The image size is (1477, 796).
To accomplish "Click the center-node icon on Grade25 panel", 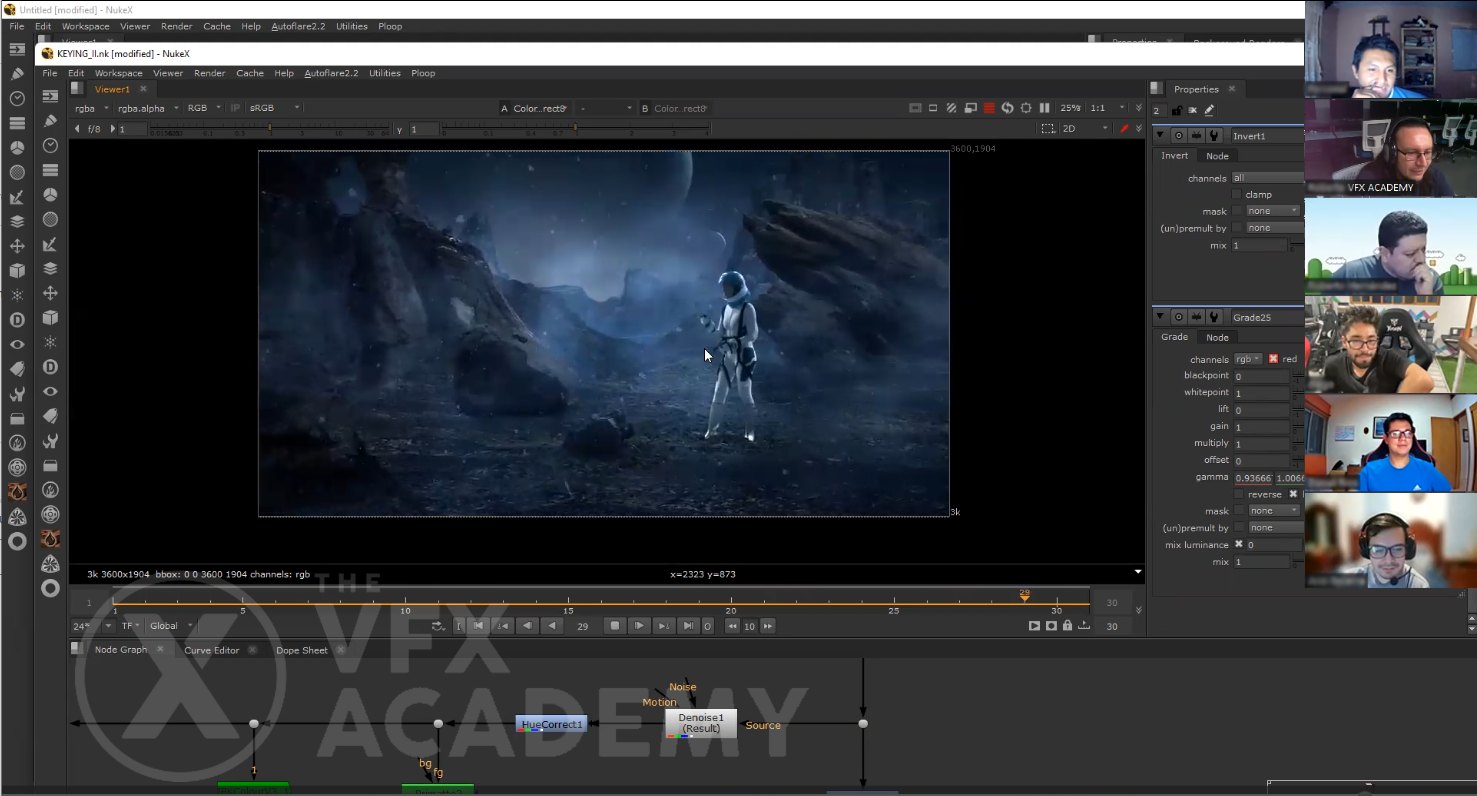I will click(1180, 318).
